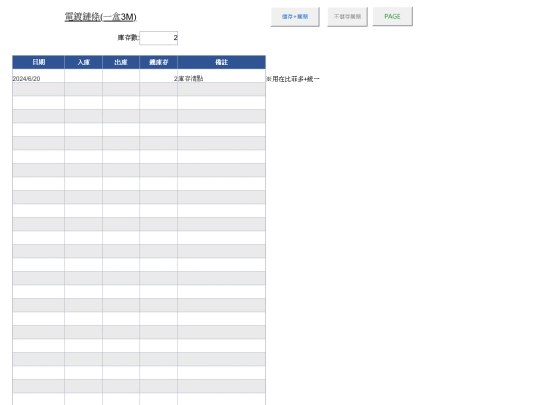Click the 總庫存 column header
Viewport: 540px width, 405px height.
(x=158, y=62)
